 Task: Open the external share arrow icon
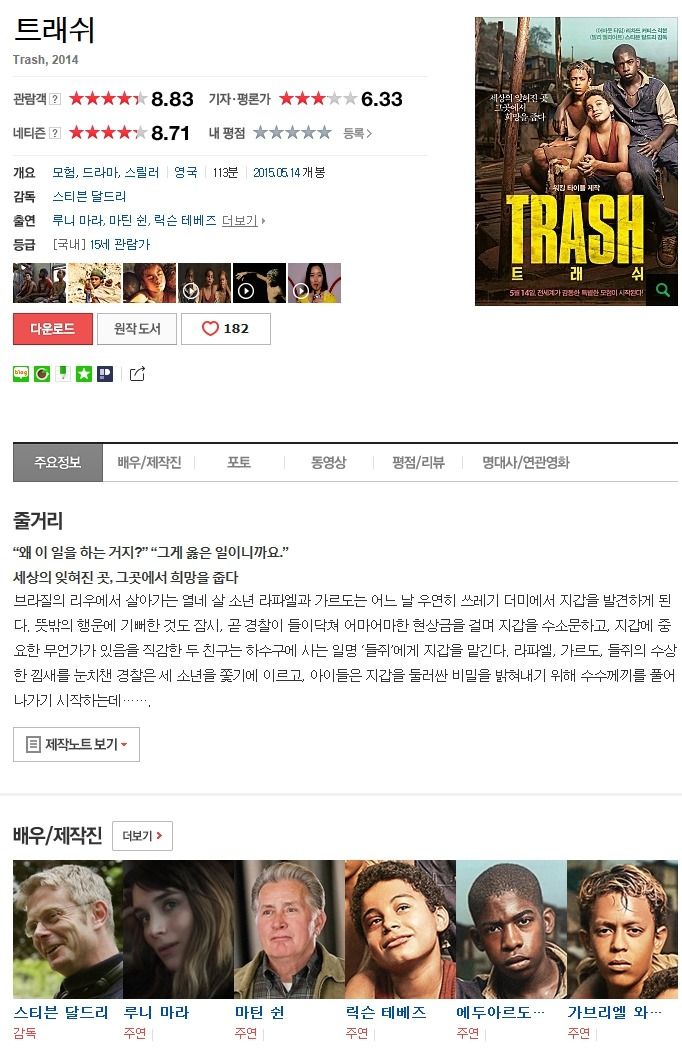click(137, 373)
